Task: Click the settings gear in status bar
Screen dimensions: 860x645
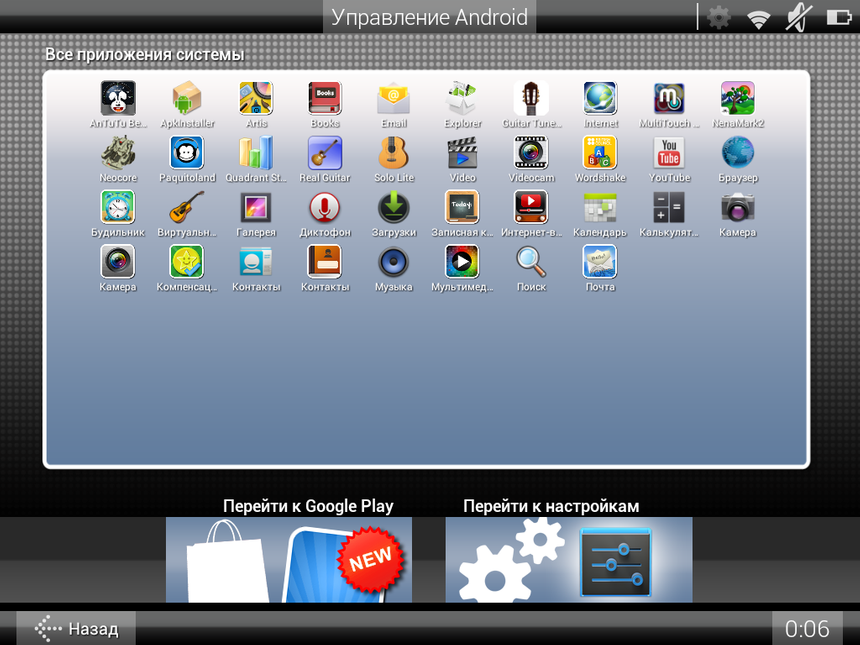Action: 719,17
